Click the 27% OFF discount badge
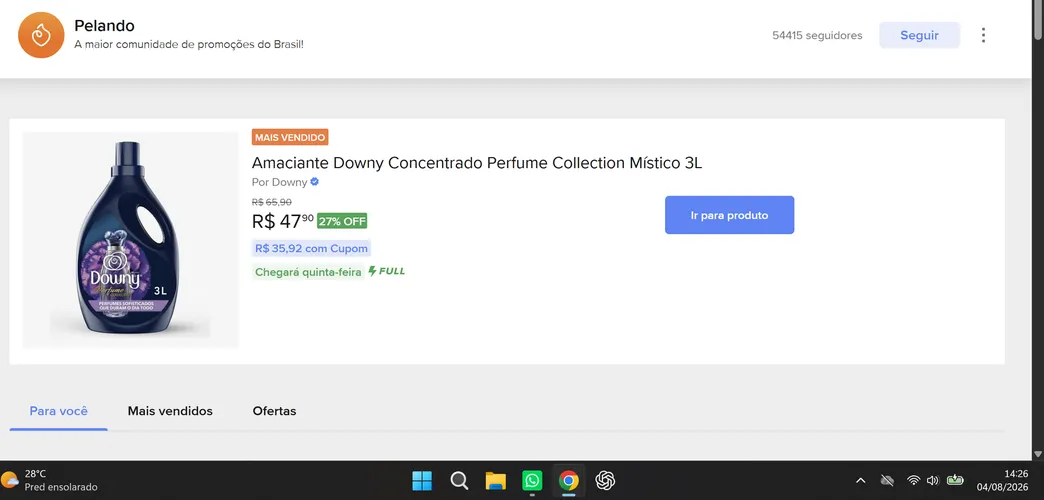Image resolution: width=1044 pixels, height=500 pixels. tap(342, 221)
